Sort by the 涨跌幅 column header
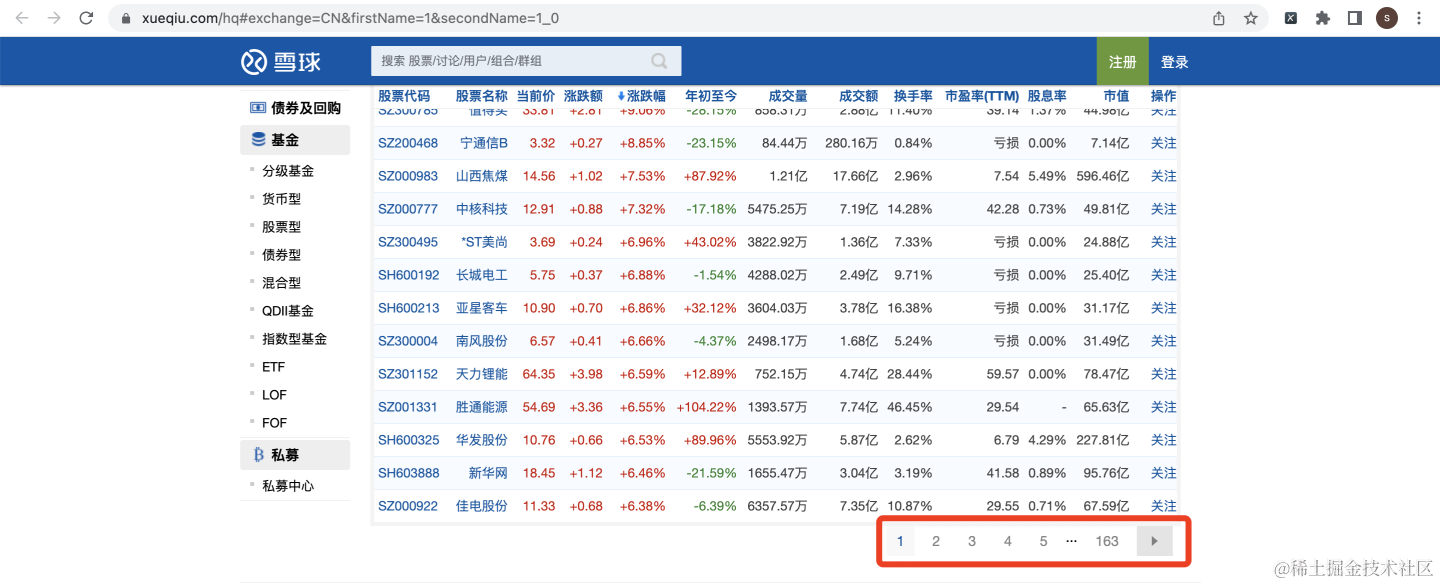 click(641, 96)
